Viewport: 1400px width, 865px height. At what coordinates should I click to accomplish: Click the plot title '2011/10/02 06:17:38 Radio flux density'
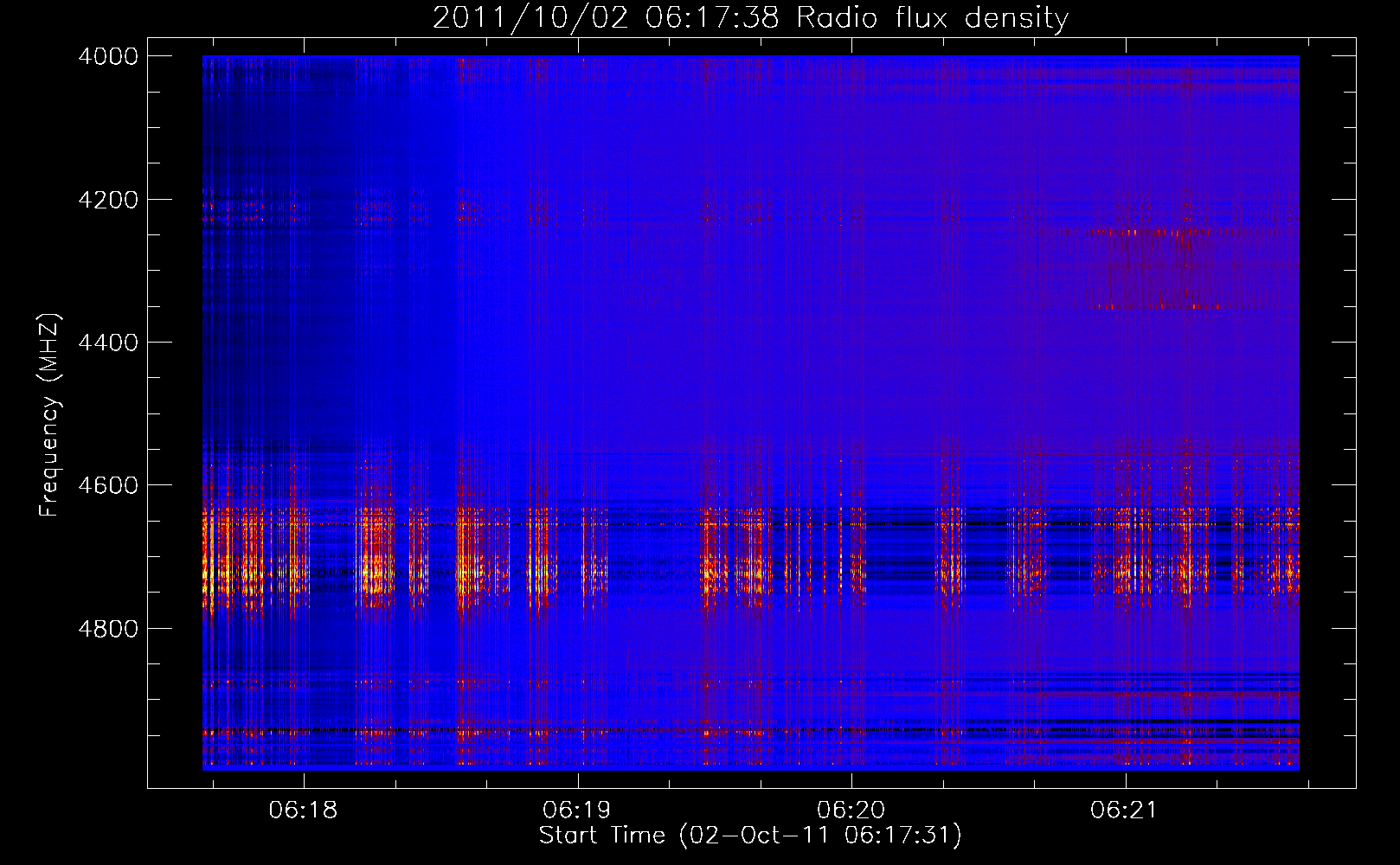[x=750, y=17]
